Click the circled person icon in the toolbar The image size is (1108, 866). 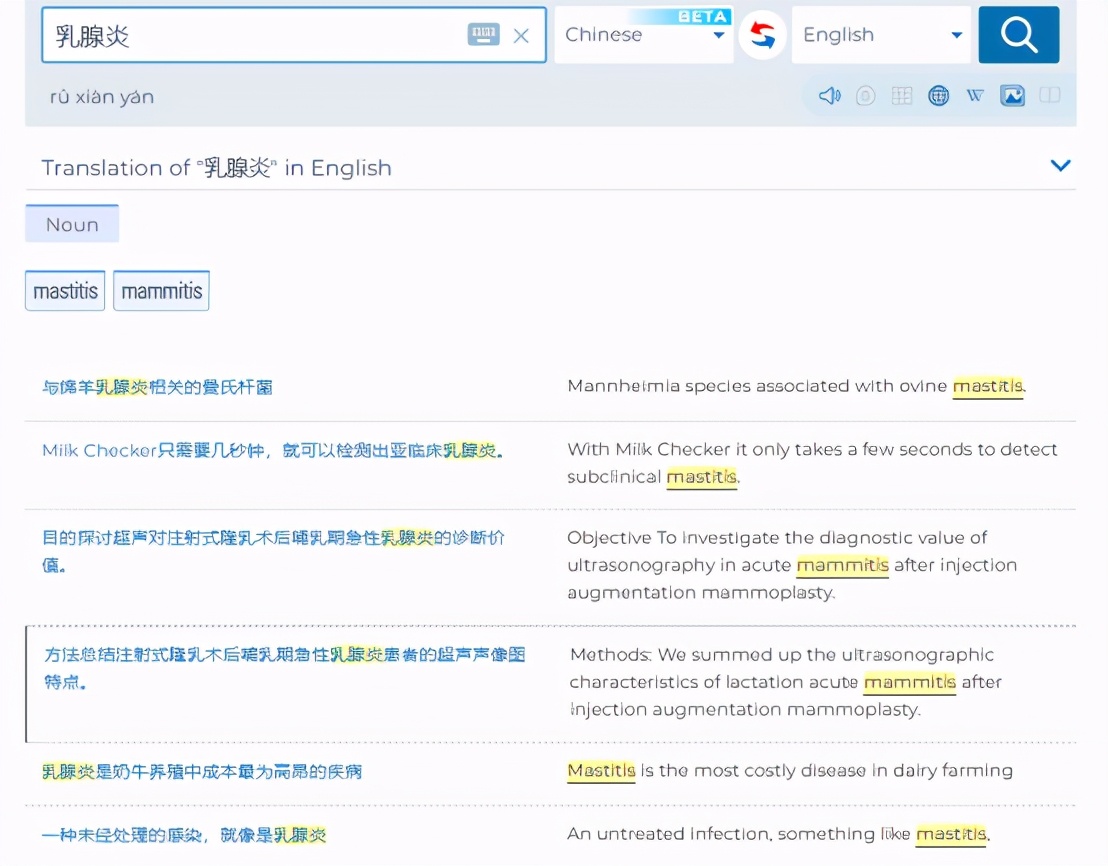[866, 95]
